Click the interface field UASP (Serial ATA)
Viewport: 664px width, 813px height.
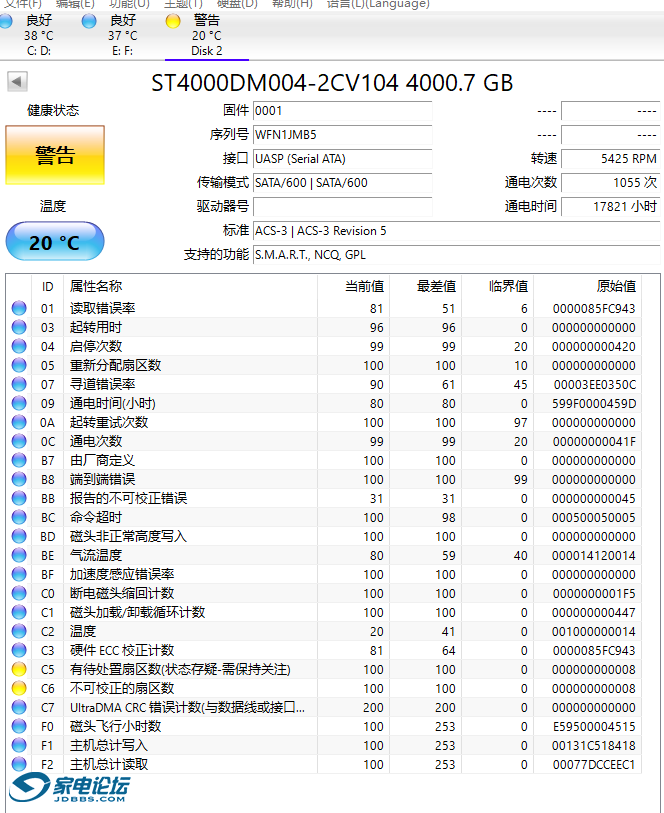(343, 159)
